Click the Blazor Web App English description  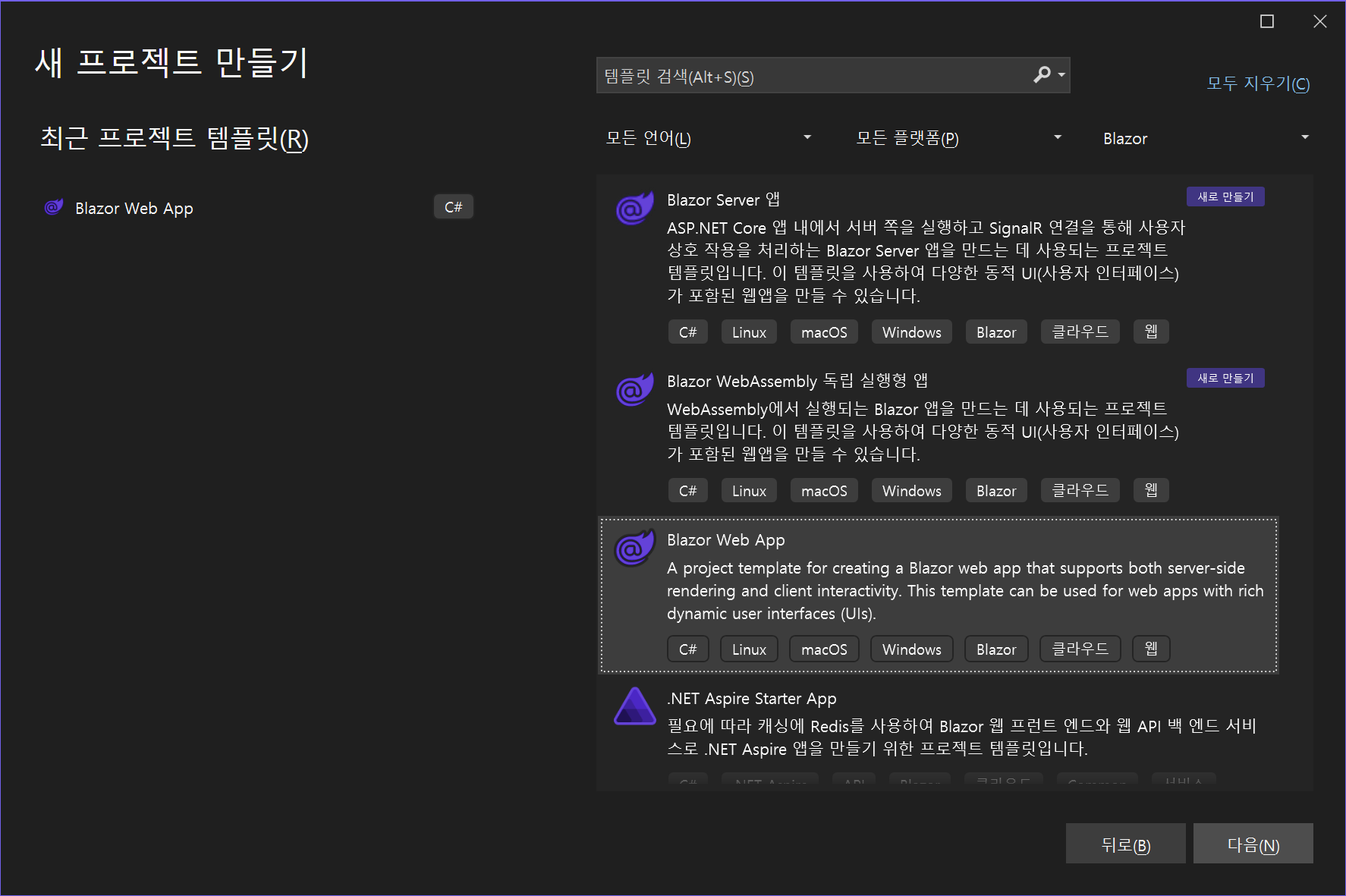pos(965,591)
